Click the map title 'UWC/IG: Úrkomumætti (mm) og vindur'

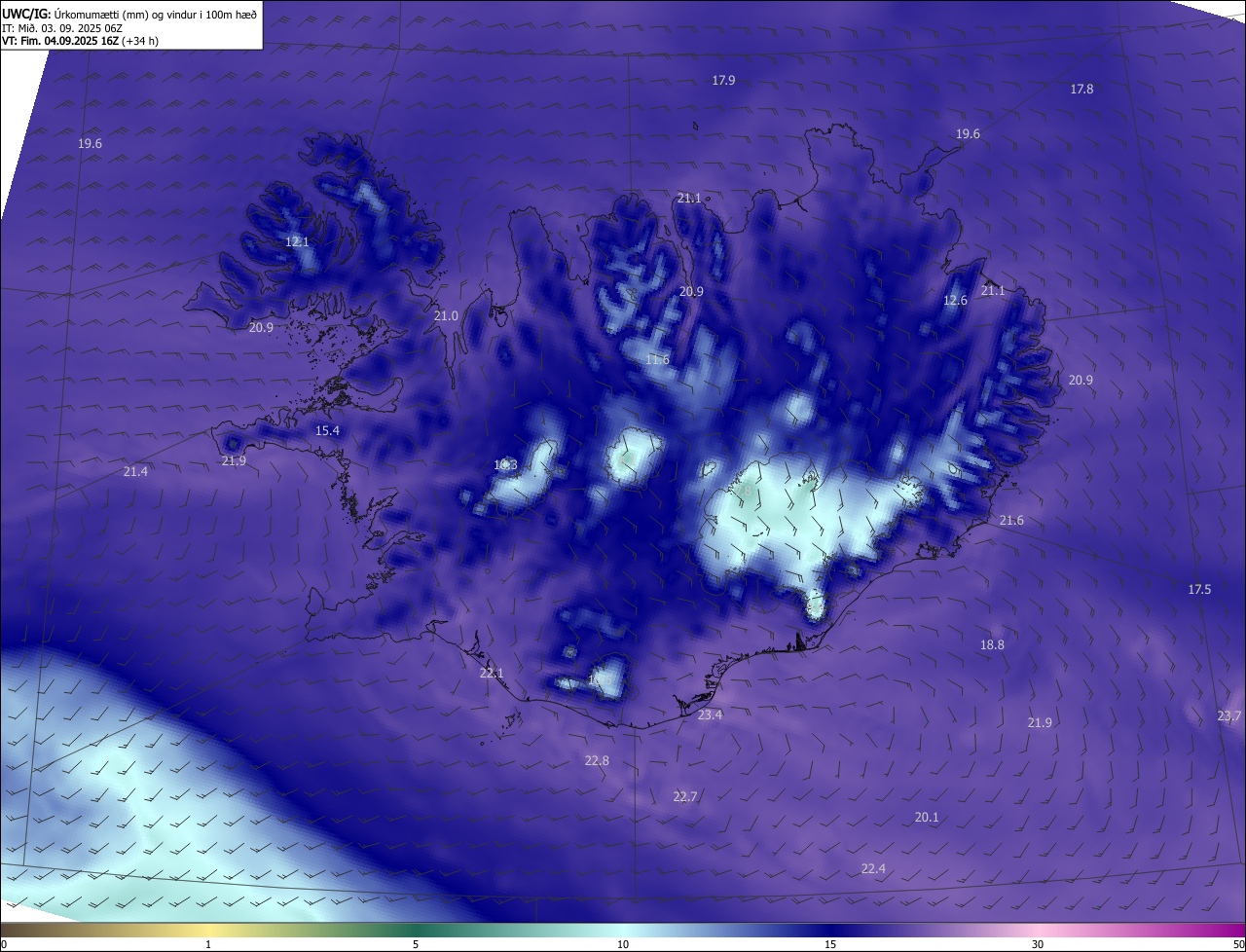click(x=129, y=14)
